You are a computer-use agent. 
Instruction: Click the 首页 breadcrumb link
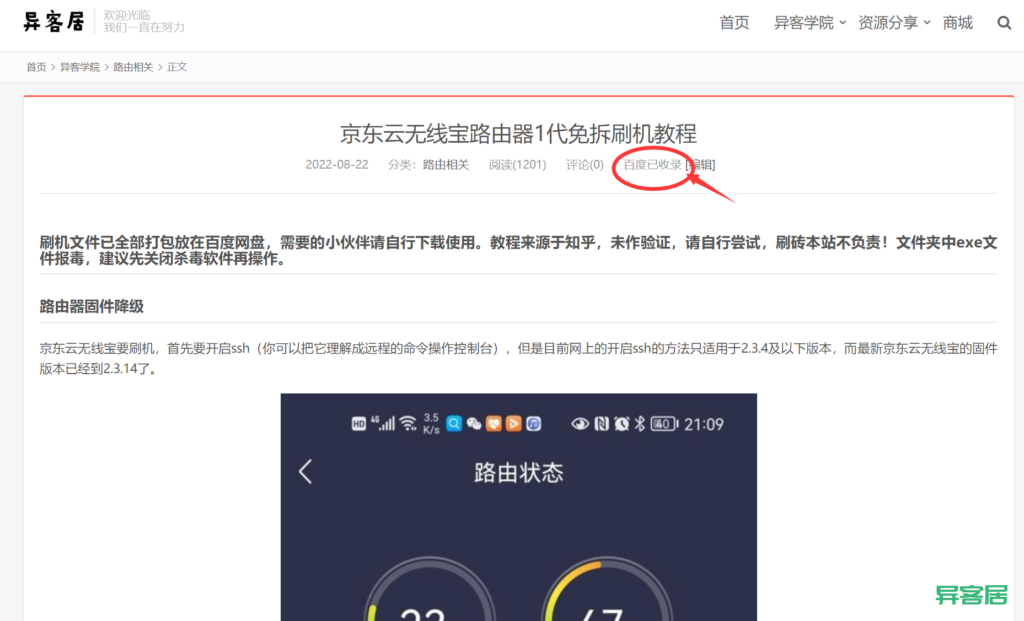(x=36, y=67)
